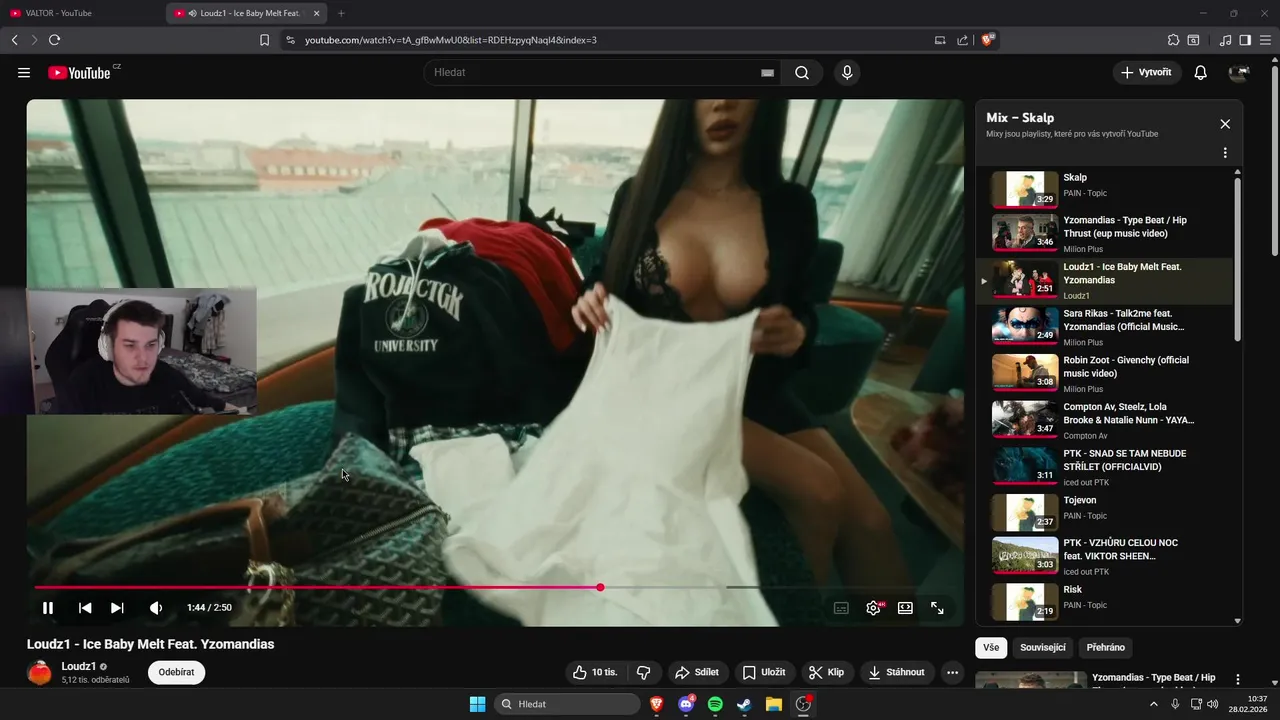
Task: Open the Loudz1 channel name link
Action: (x=79, y=666)
